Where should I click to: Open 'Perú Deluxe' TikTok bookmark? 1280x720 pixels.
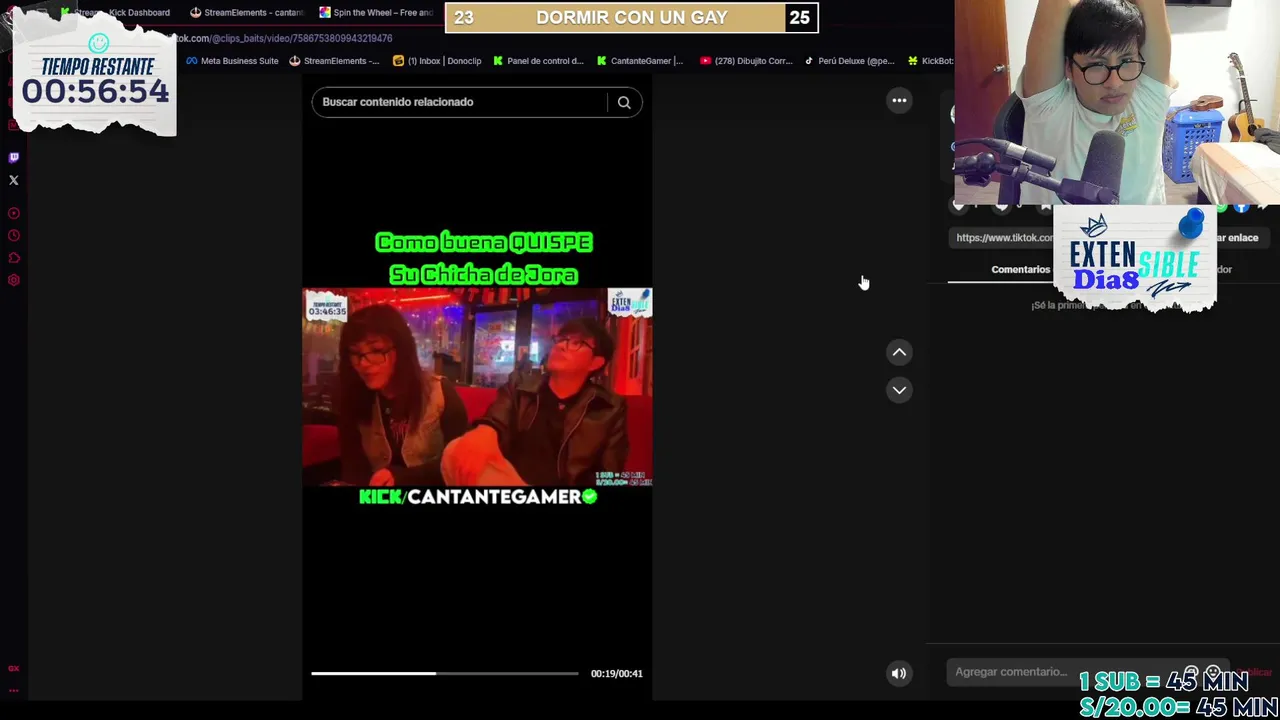point(849,61)
